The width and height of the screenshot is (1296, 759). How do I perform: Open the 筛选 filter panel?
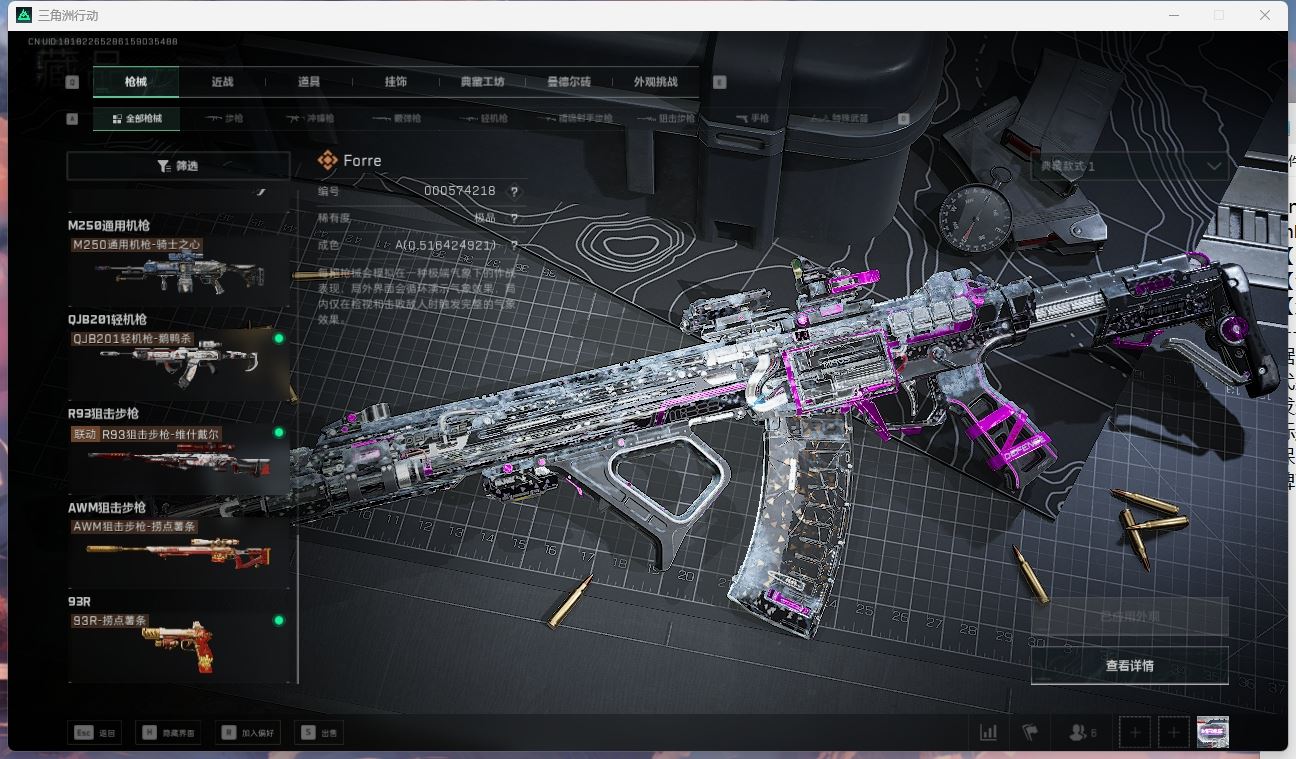pos(178,166)
